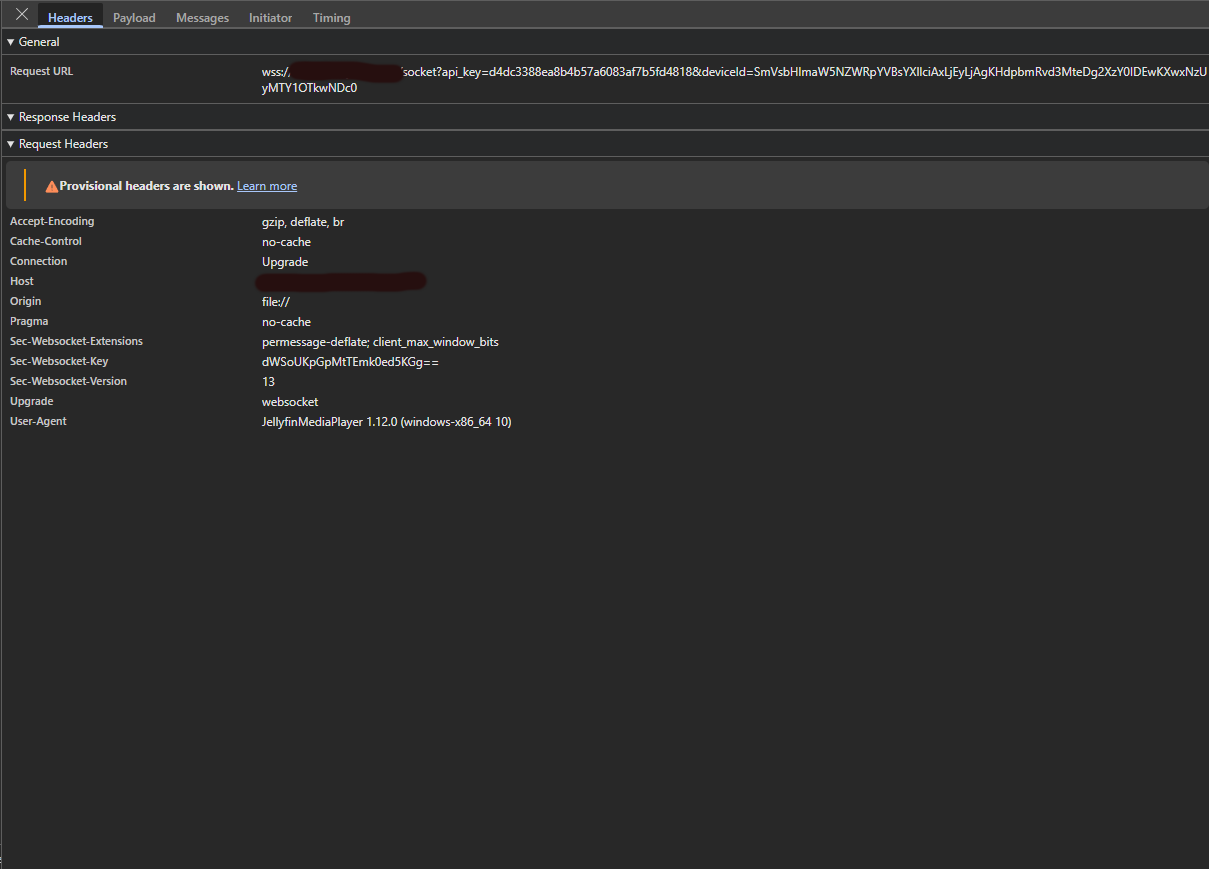Click the Sec-Websocket-Extensions value
This screenshot has height=869, width=1209.
pos(380,342)
